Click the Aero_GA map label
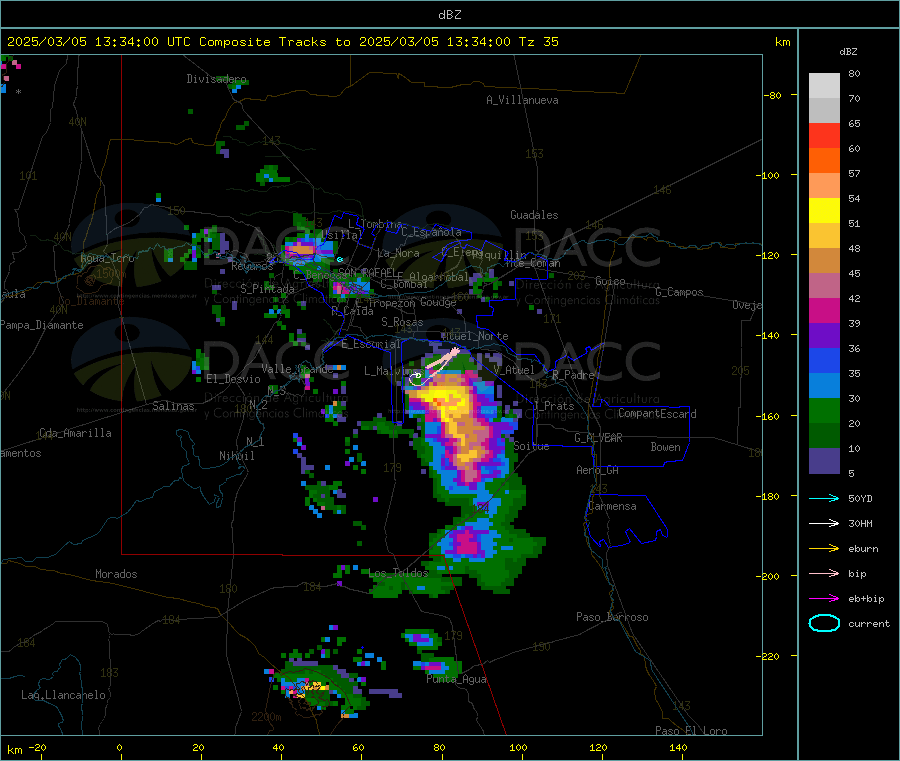The height and width of the screenshot is (761, 900). click(x=597, y=470)
